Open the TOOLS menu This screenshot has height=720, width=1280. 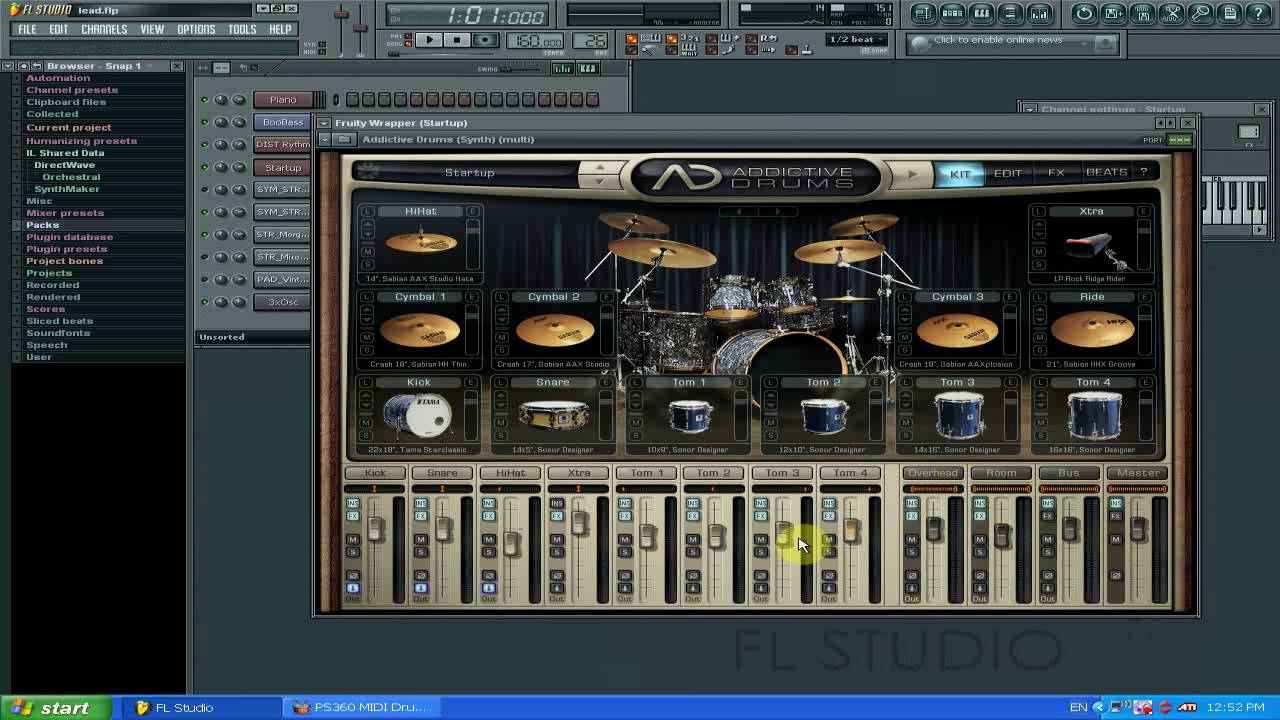point(242,30)
